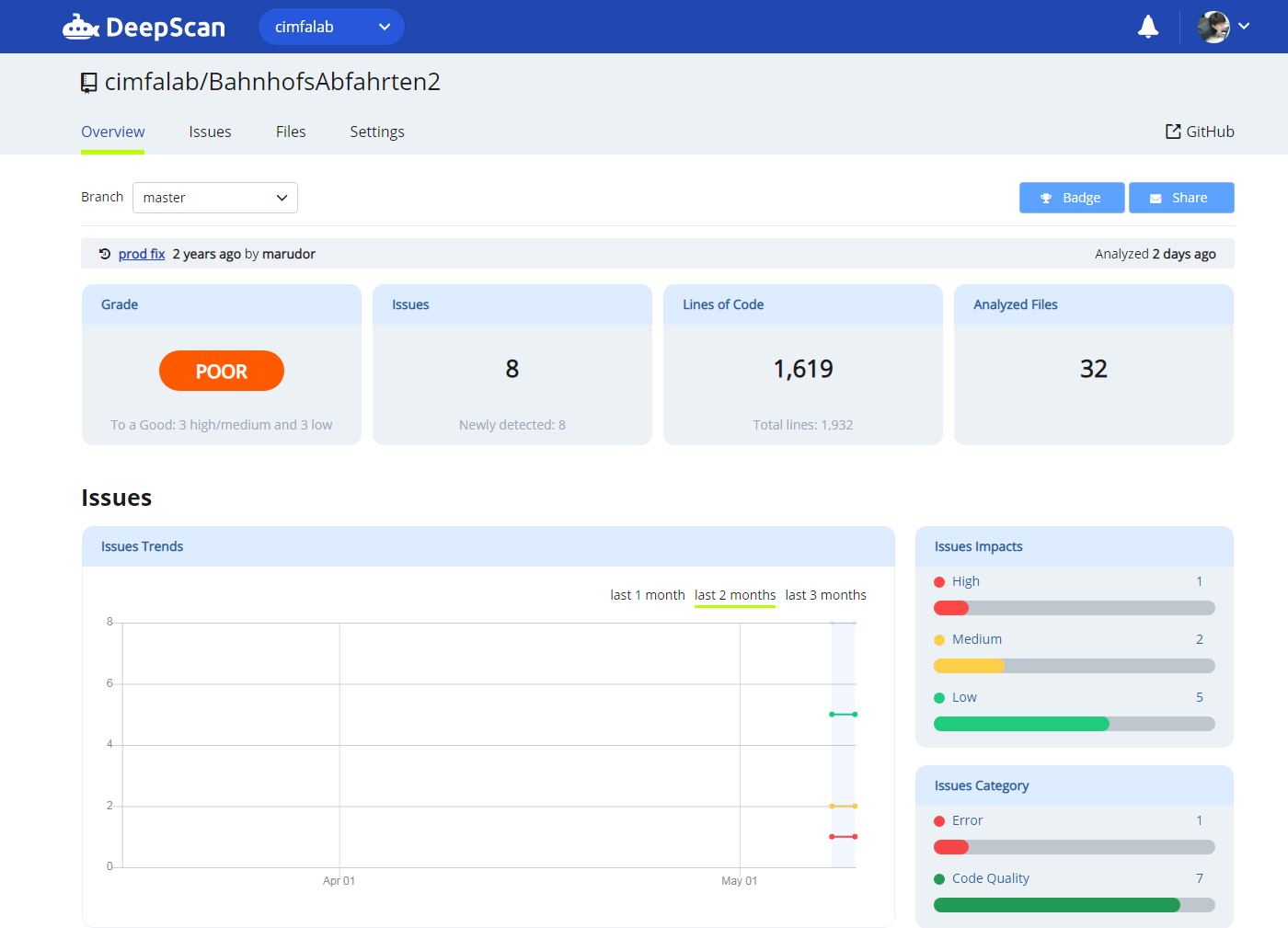Click the green Low impact dot
This screenshot has height=928, width=1288.
click(939, 698)
